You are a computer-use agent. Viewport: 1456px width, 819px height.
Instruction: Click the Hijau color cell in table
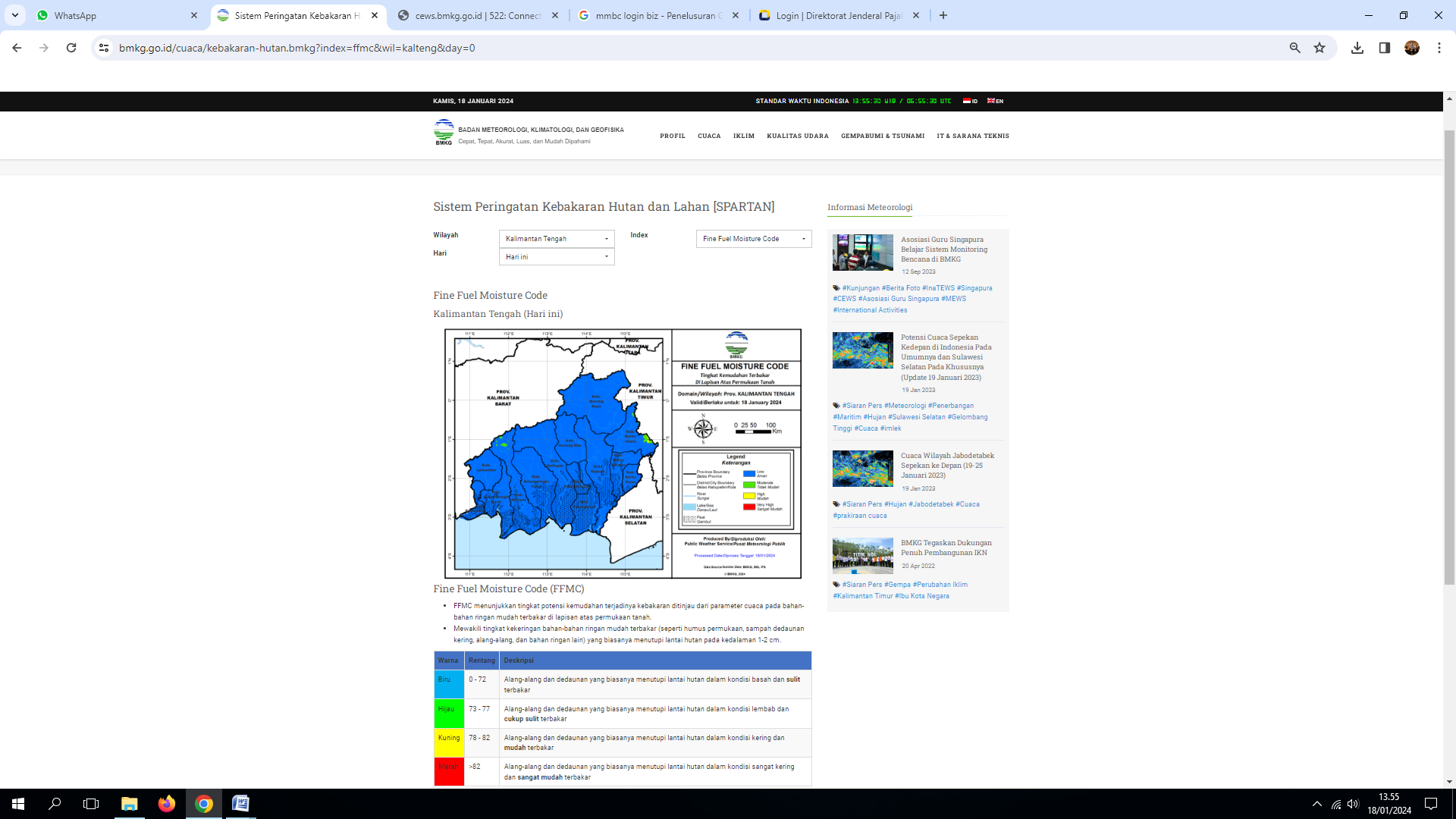pos(449,714)
